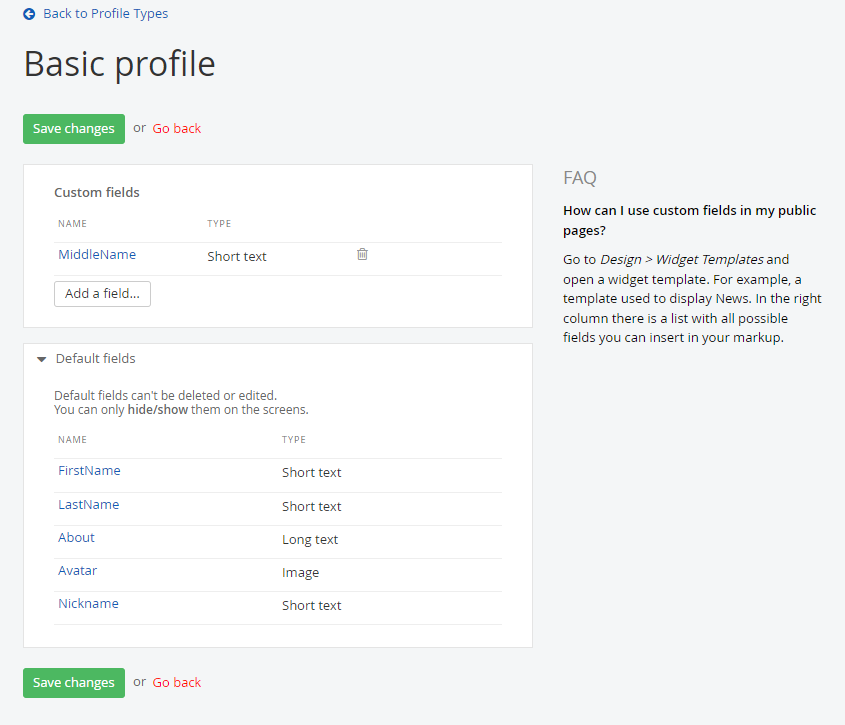The height and width of the screenshot is (725, 845).
Task: Click the back arrow circle icon
Action: [29, 14]
